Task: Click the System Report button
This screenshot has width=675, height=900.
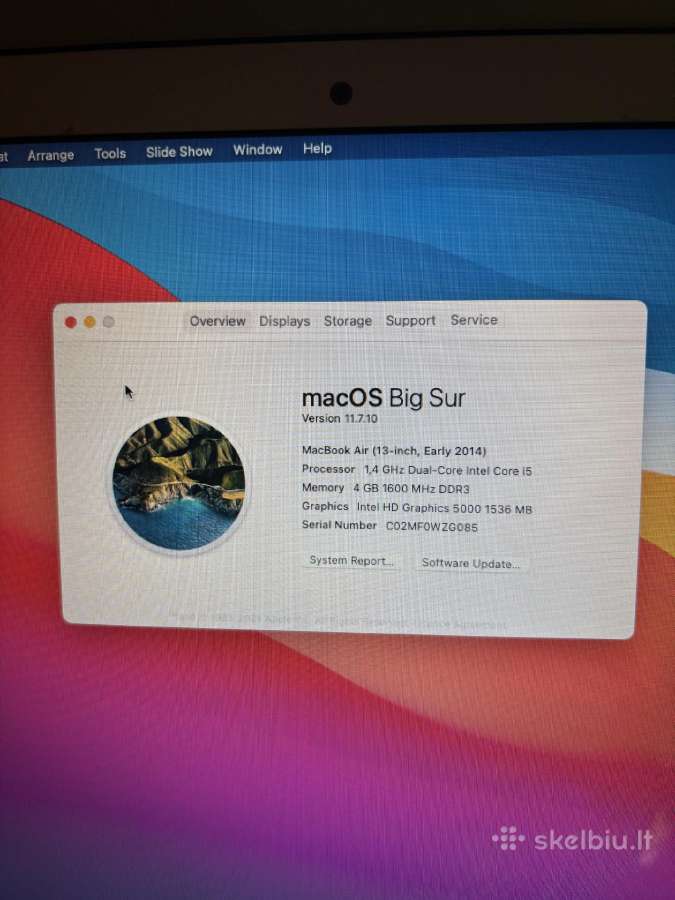Action: click(351, 561)
